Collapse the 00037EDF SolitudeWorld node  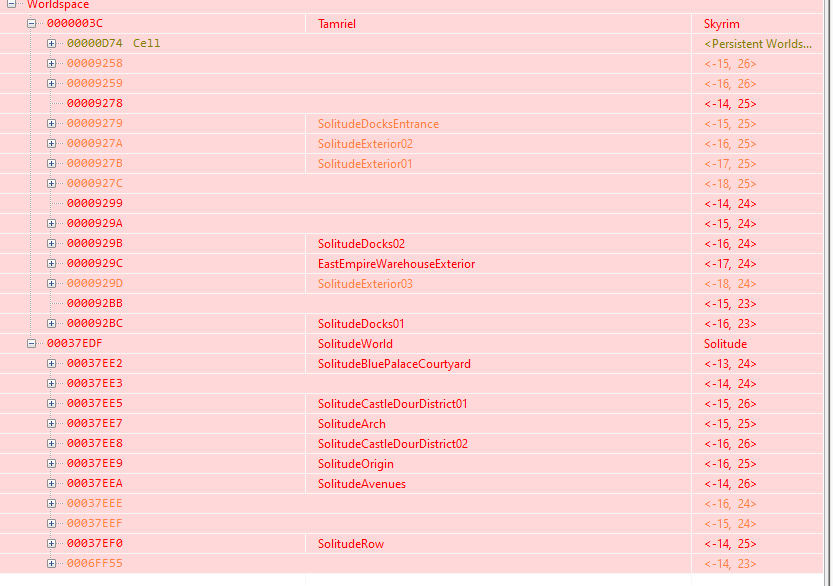pyautogui.click(x=31, y=344)
